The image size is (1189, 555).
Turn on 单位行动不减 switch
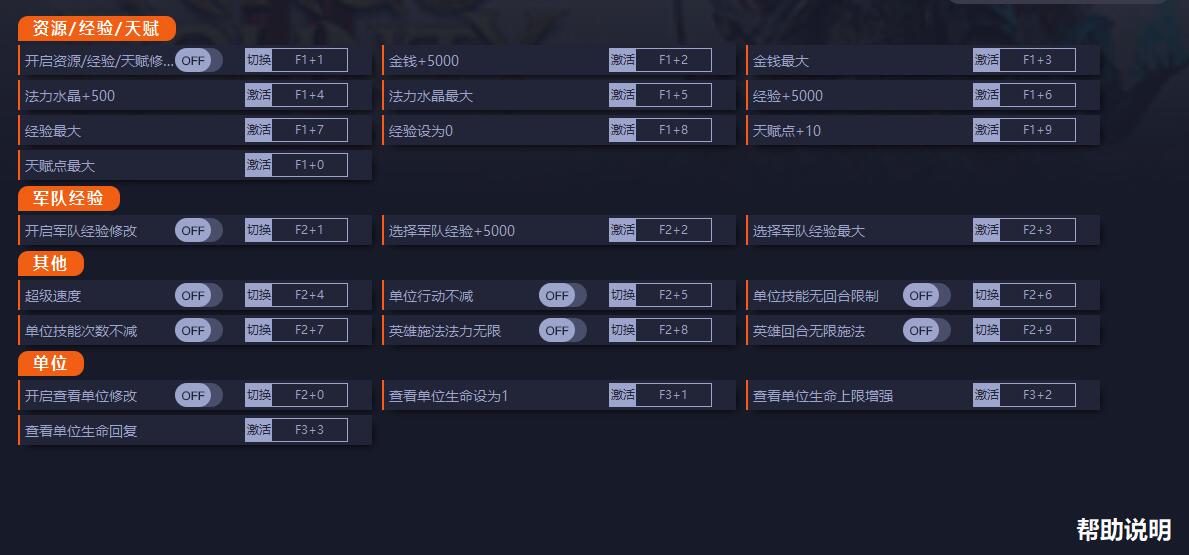563,296
